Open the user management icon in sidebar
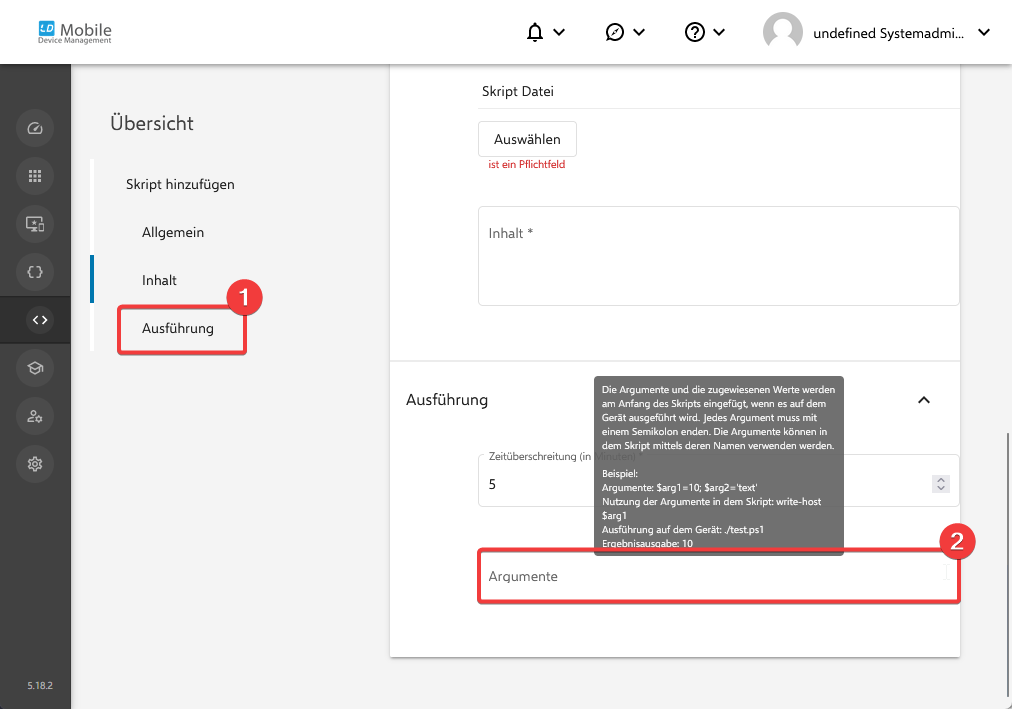The image size is (1012, 709). (x=35, y=416)
